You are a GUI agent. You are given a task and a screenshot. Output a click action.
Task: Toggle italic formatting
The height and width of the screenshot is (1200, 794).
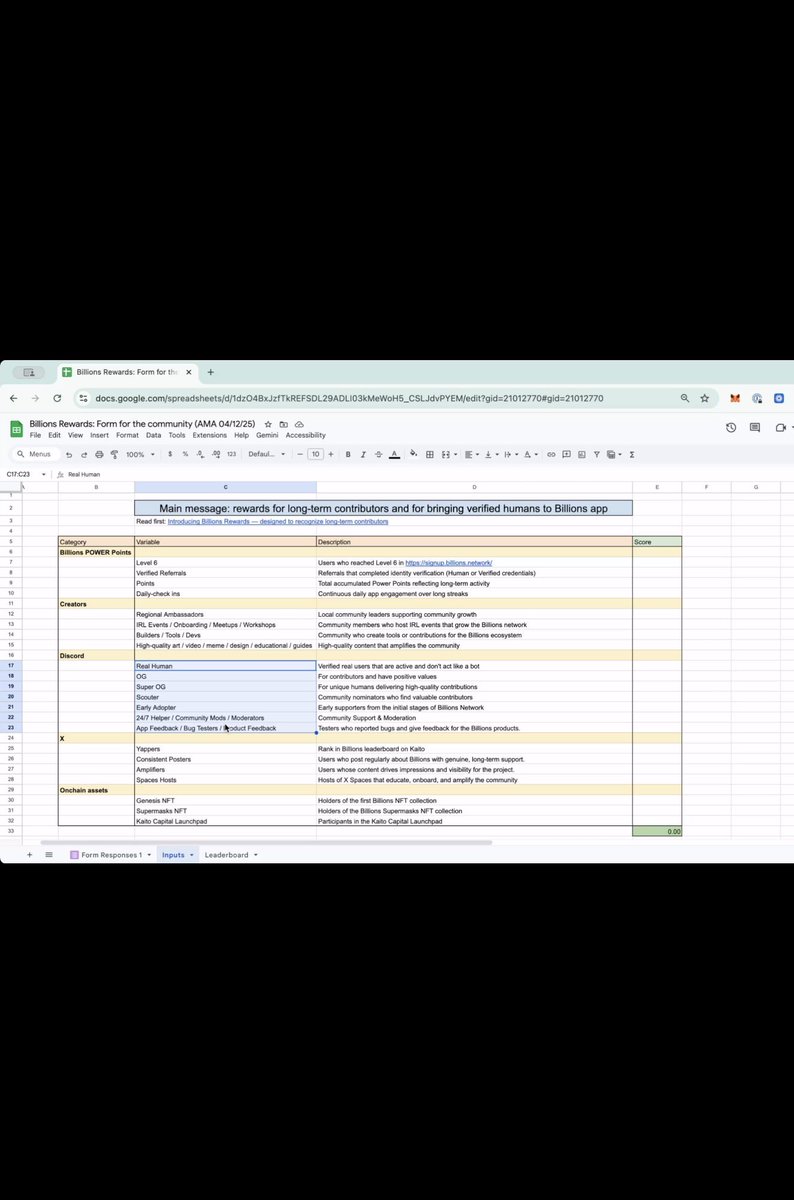click(363, 454)
